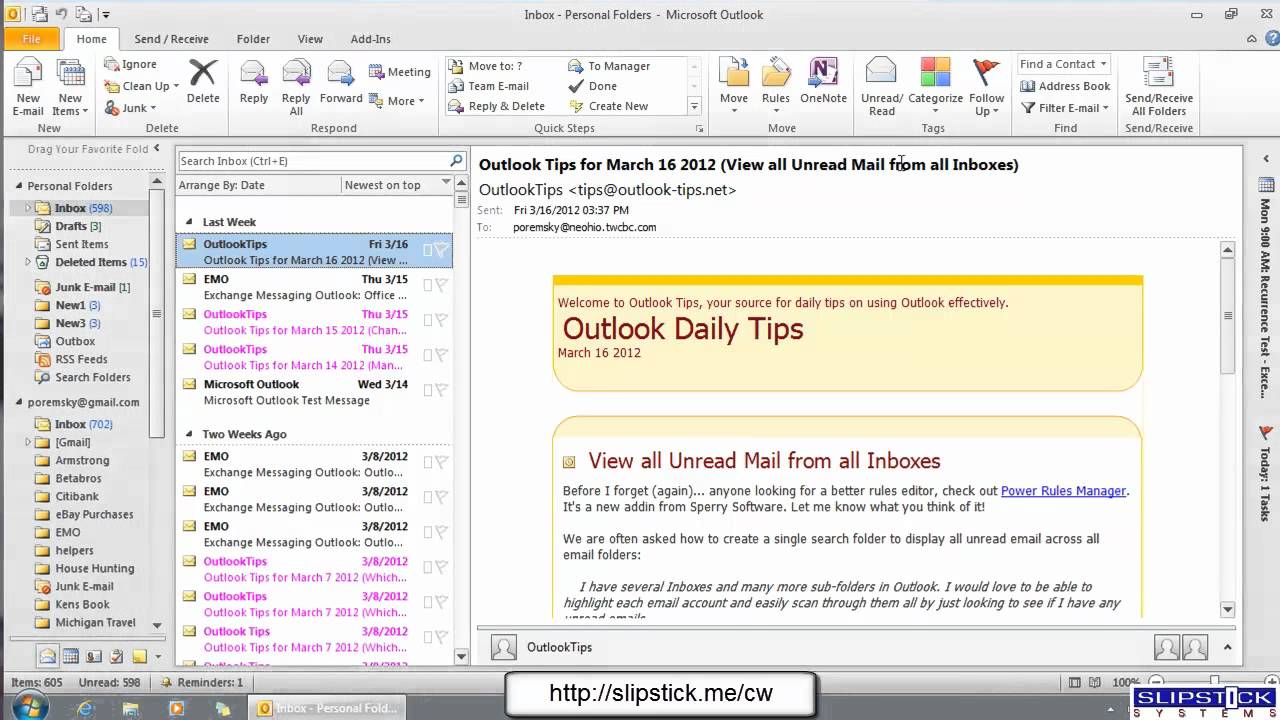Expand the Deleted Items folder
1280x720 pixels.
28,262
